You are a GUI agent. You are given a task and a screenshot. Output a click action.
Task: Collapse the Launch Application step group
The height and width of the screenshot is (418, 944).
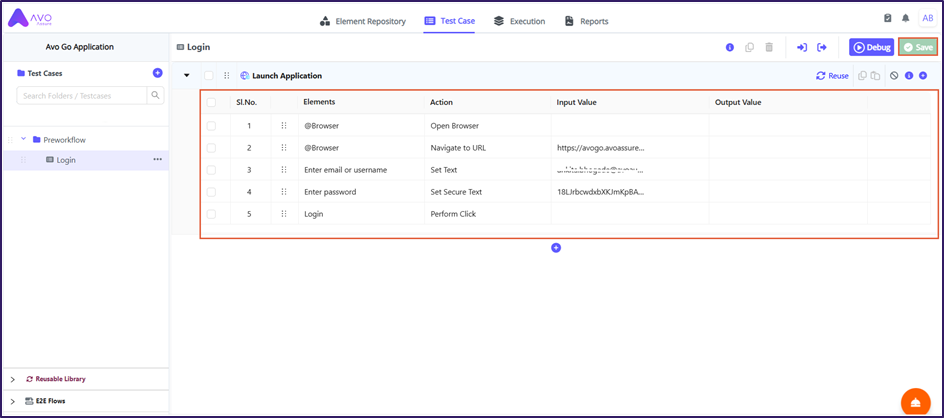[186, 75]
